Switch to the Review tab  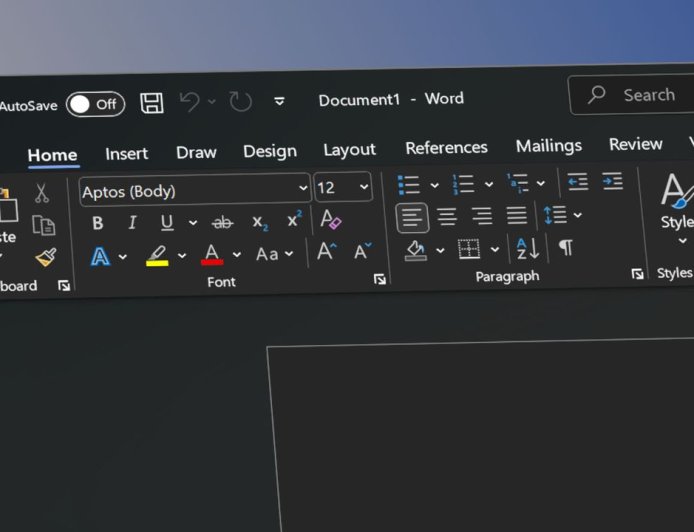pyautogui.click(x=636, y=144)
